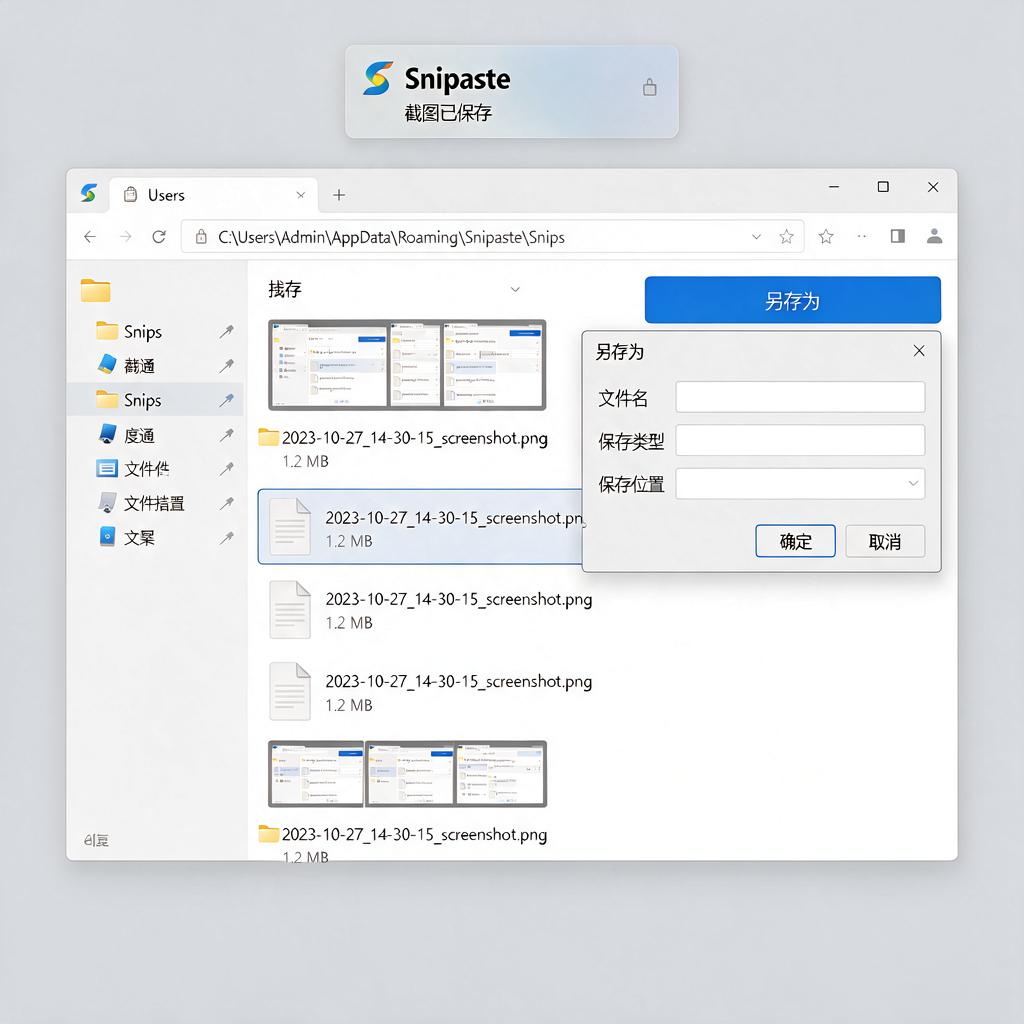Click the 文件名 input field
The width and height of the screenshot is (1024, 1024).
pyautogui.click(x=800, y=397)
